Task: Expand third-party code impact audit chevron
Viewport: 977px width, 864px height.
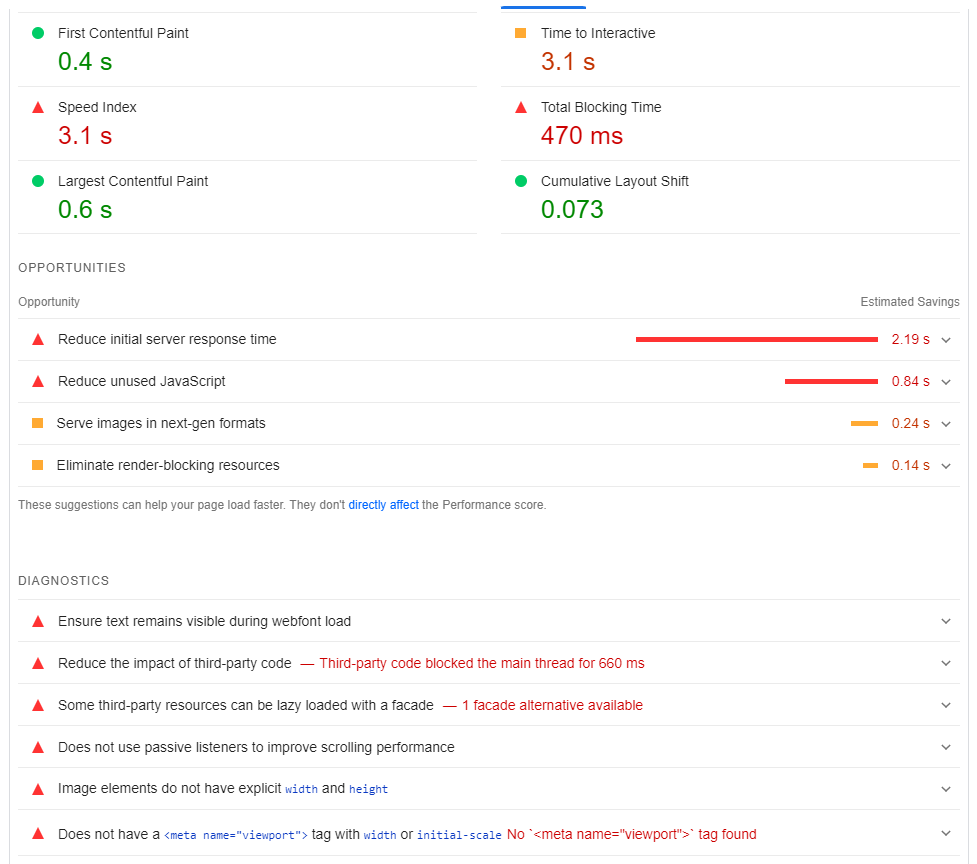Action: point(946,663)
